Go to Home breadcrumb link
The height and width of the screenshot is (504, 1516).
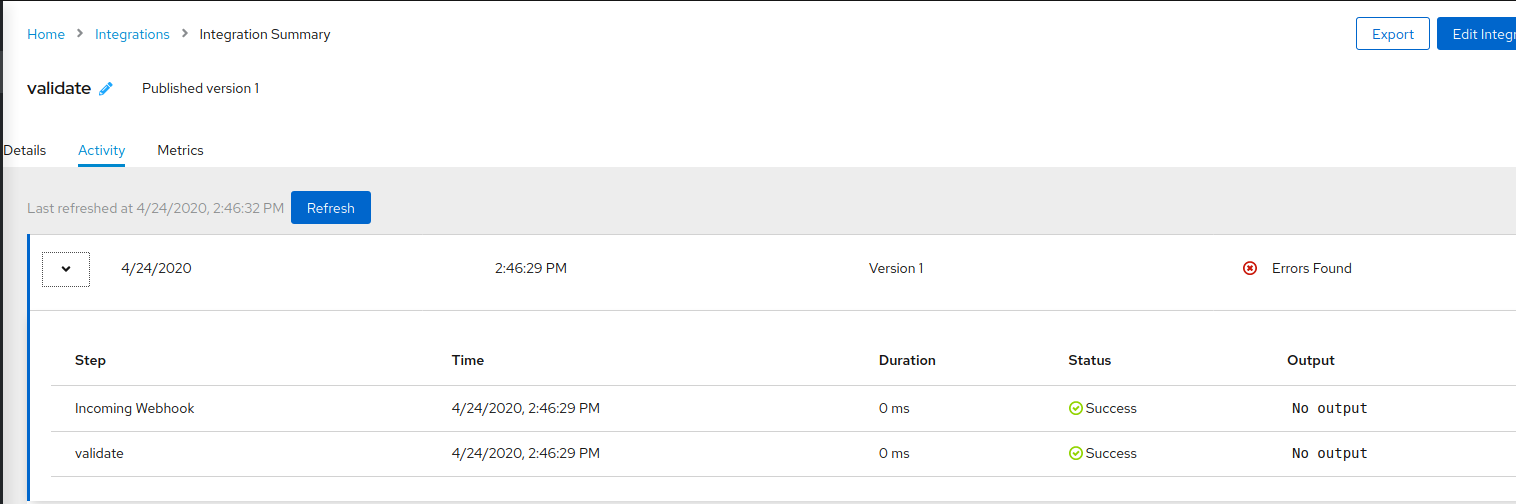tap(46, 34)
